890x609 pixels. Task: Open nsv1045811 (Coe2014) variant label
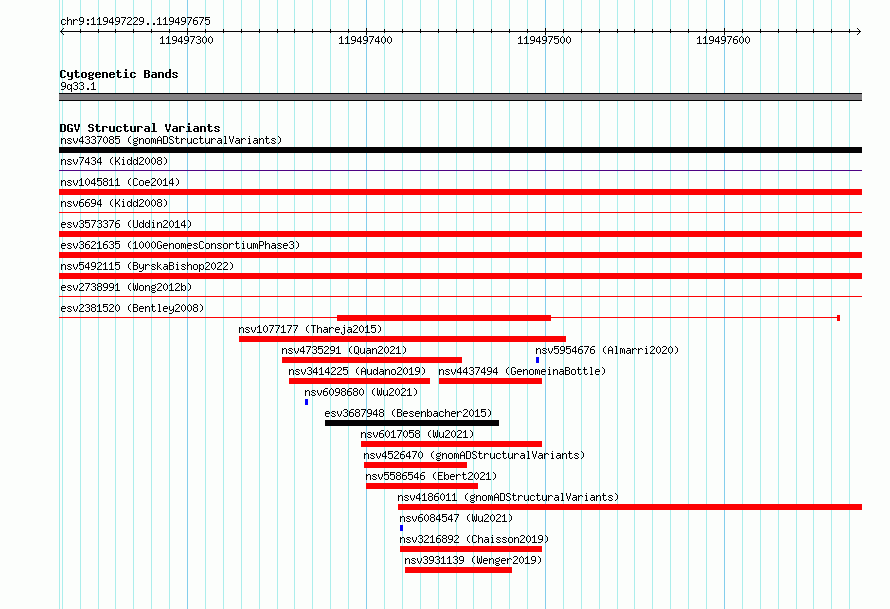pos(120,182)
